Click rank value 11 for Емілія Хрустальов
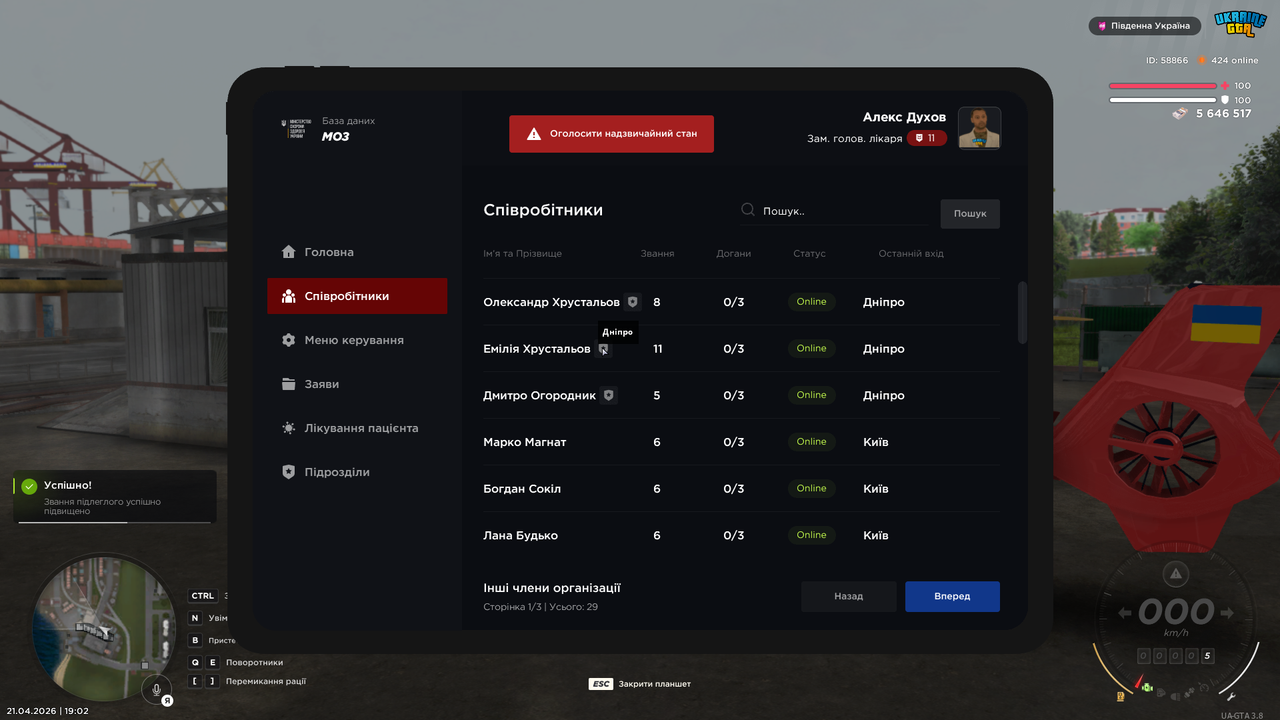The image size is (1280, 720). [657, 349]
